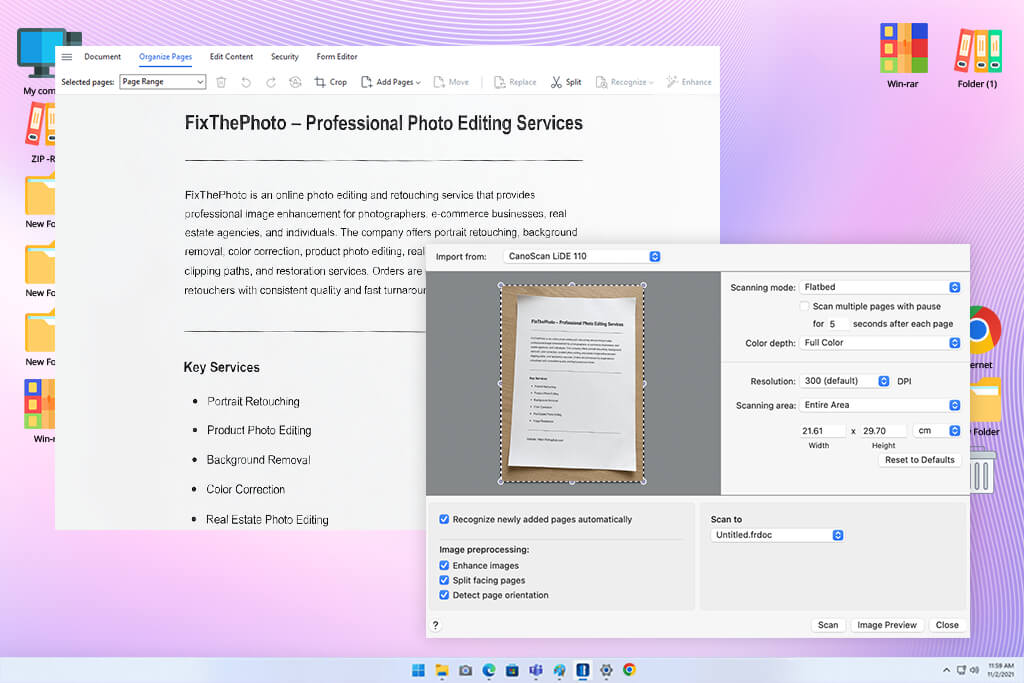Open the Scanning mode Flatbed dropdown
Image resolution: width=1024 pixels, height=683 pixels.
tap(880, 287)
